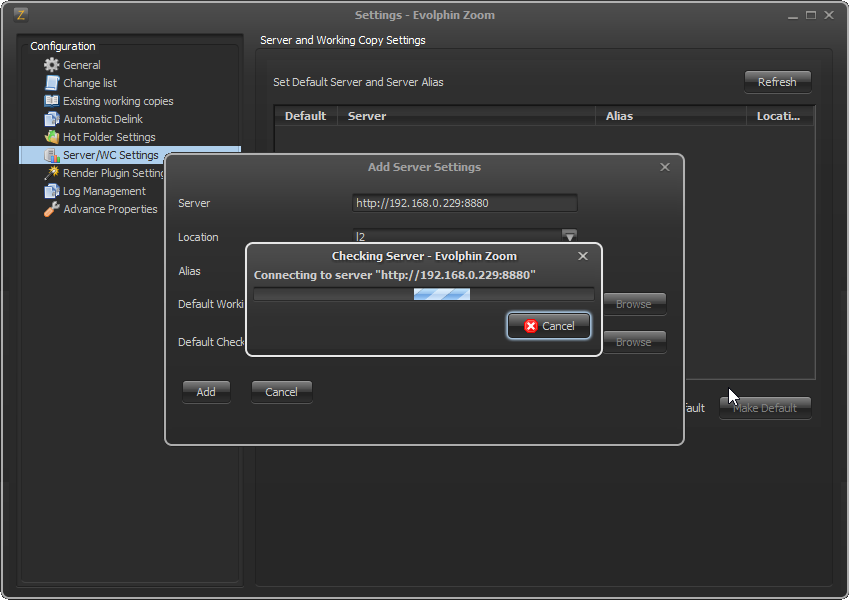Viewport: 849px width, 600px height.
Task: Click Browse for Default Working Copy
Action: pyautogui.click(x=634, y=304)
